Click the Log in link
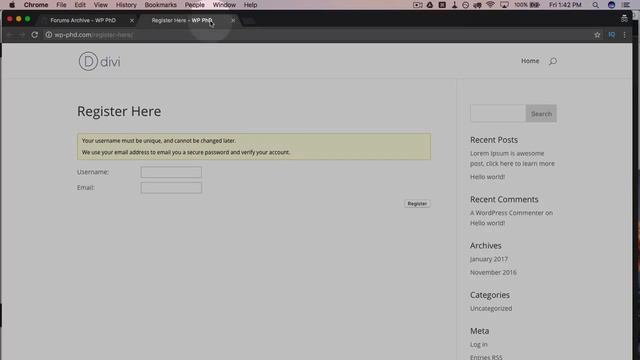This screenshot has height=360, width=640. [x=479, y=344]
